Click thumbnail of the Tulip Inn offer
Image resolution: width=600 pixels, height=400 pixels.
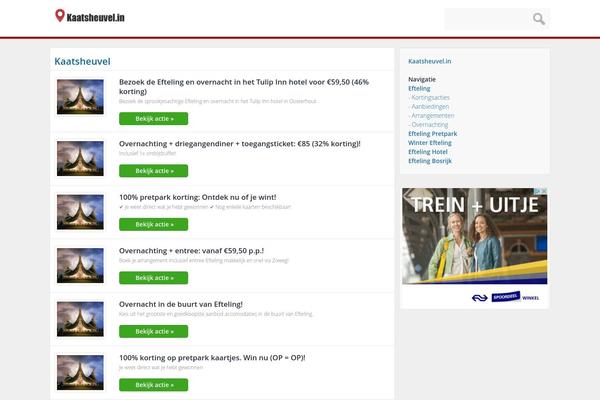tap(80, 97)
